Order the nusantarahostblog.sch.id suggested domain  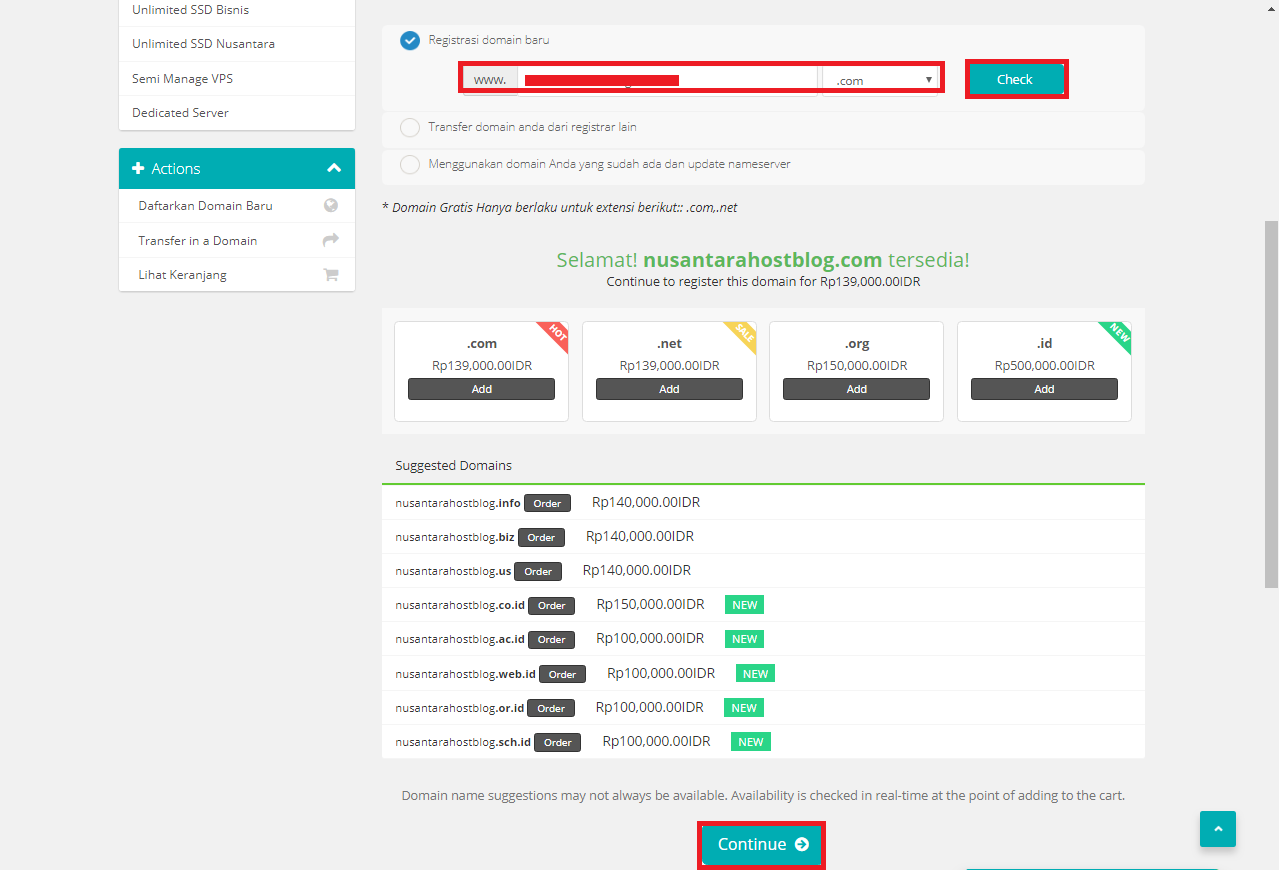pos(557,742)
